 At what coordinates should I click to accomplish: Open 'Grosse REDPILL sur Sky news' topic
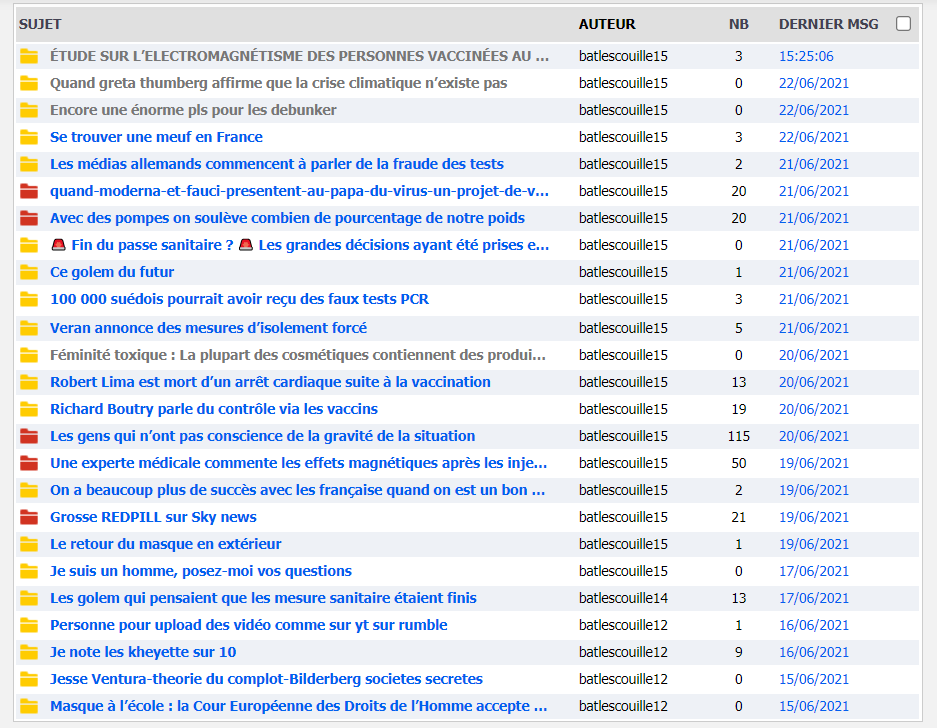[153, 517]
